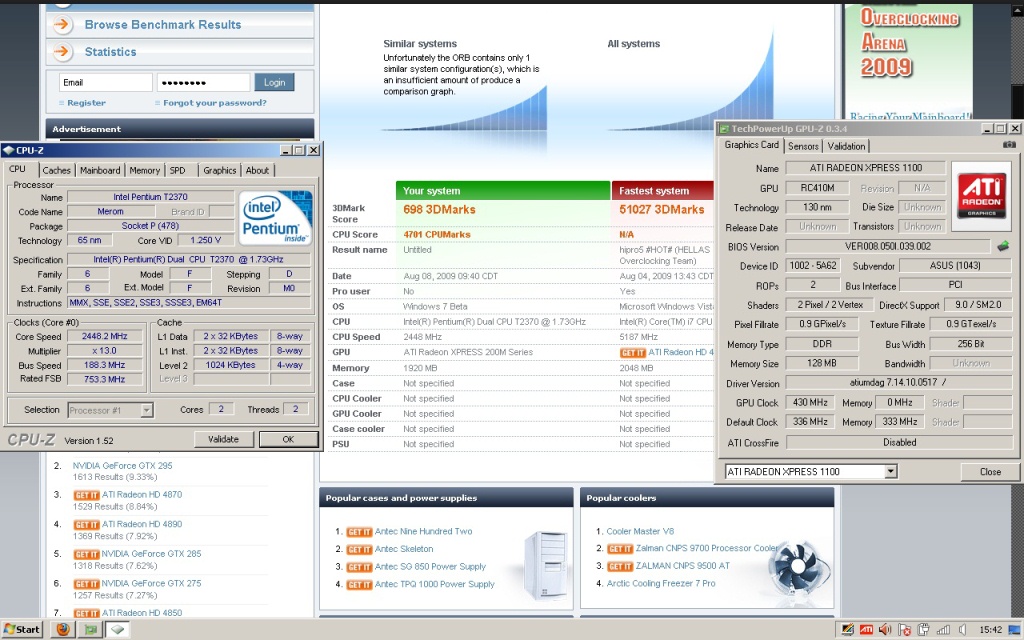
Task: Click GPU-Z camera screenshot icon
Action: 1009,145
